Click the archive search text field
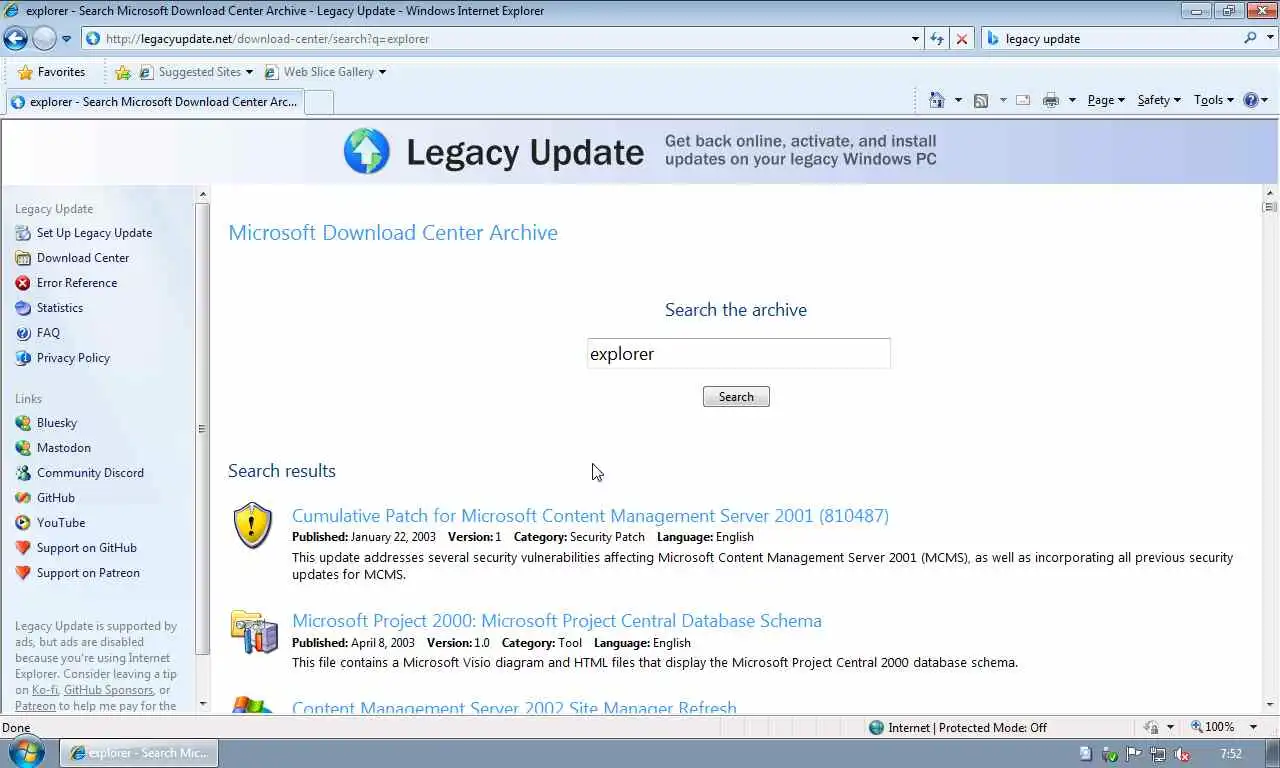The image size is (1280, 768). [x=738, y=353]
